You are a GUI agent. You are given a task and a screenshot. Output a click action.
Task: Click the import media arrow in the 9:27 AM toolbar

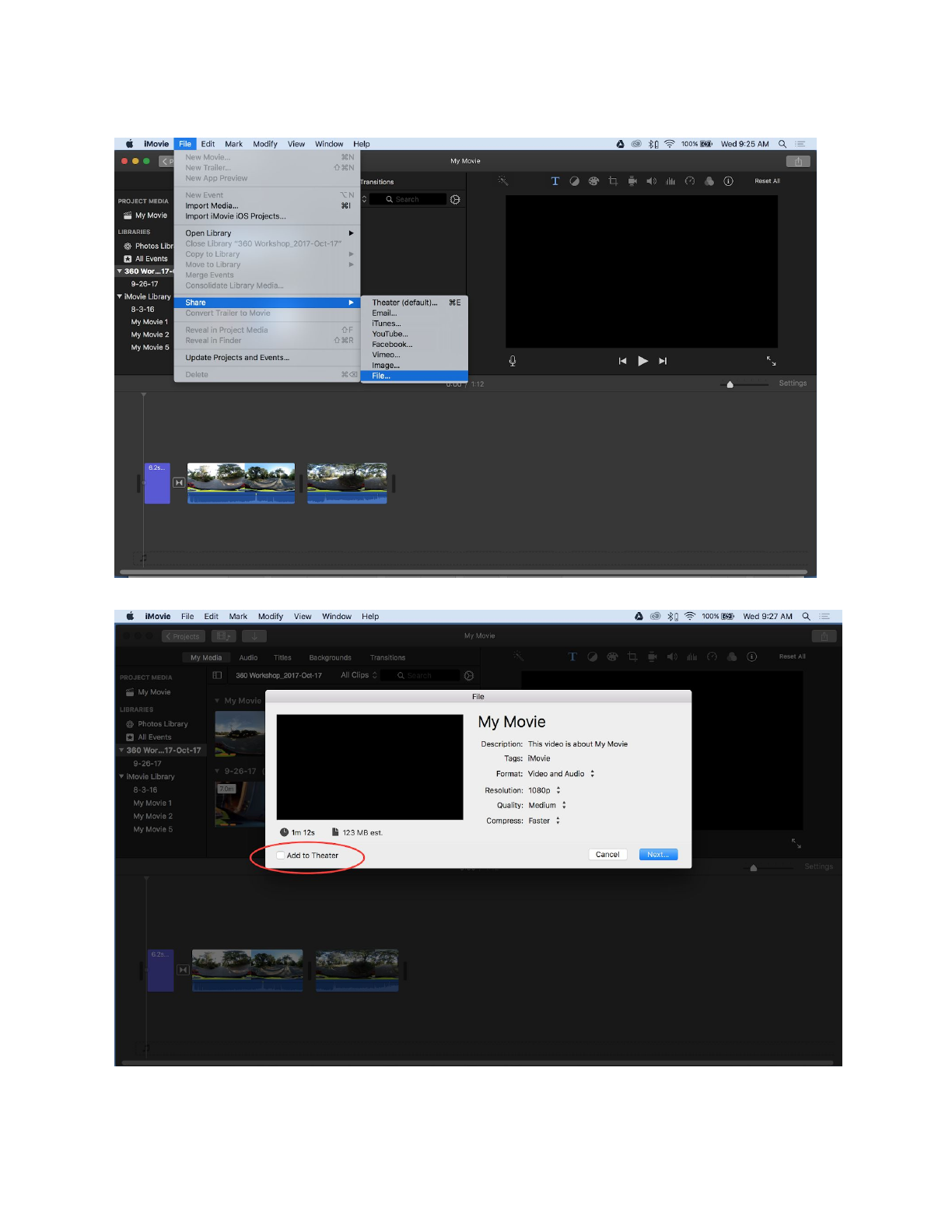click(254, 636)
